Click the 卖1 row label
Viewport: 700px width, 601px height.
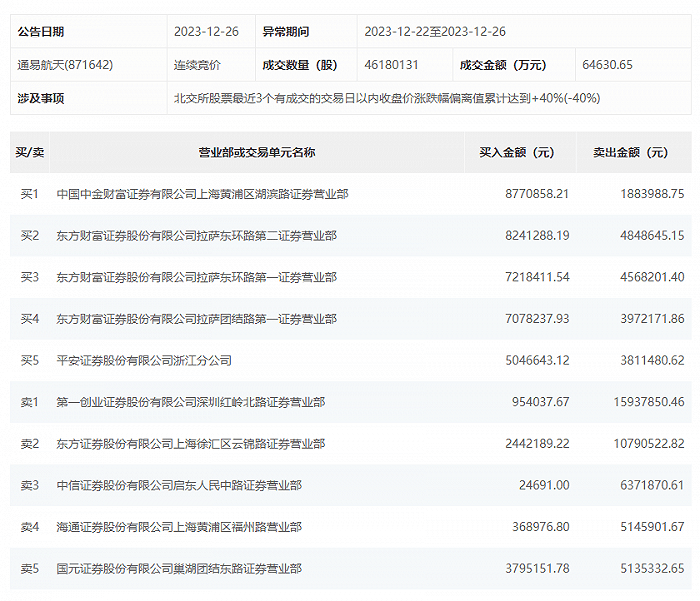click(x=30, y=402)
